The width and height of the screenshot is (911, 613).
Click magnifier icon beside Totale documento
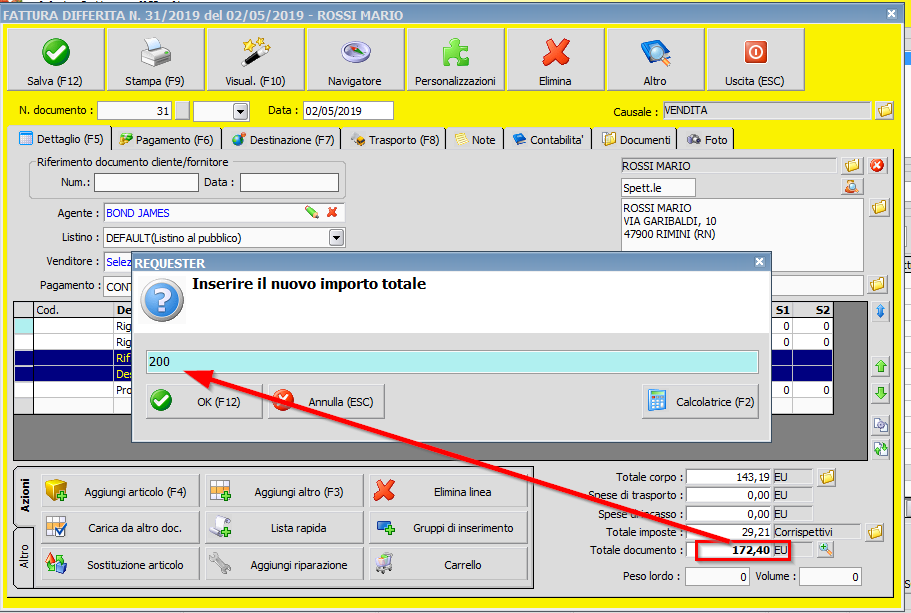point(825,549)
